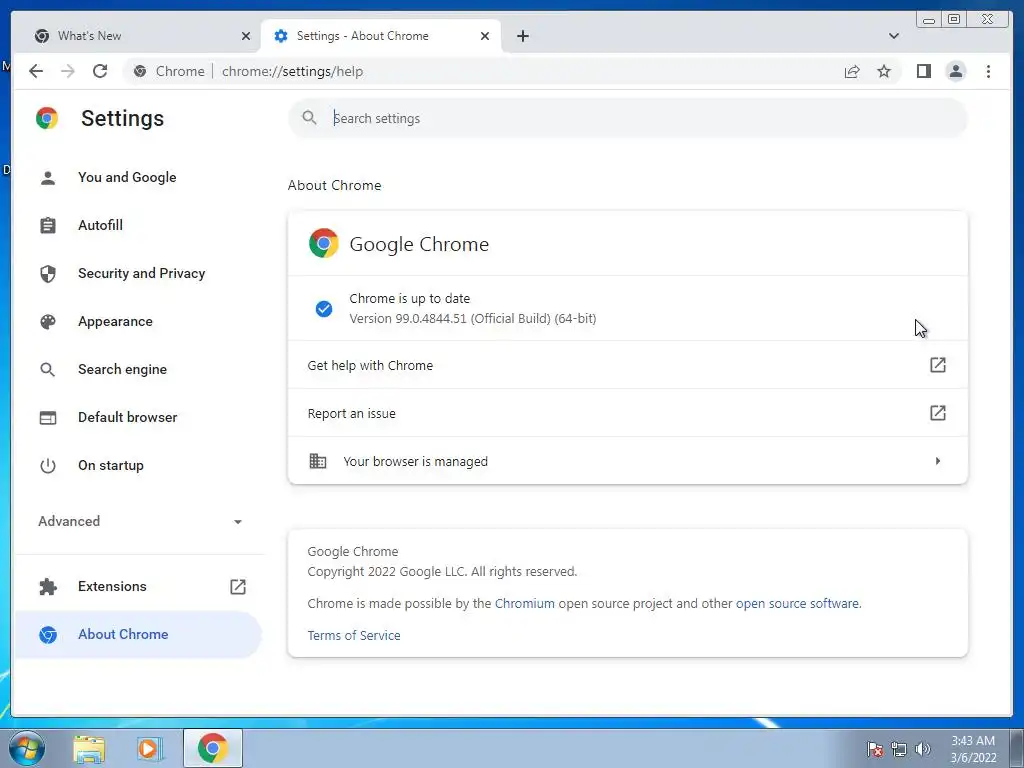The image size is (1024, 768).
Task: Open On startup settings
Action: (x=110, y=466)
